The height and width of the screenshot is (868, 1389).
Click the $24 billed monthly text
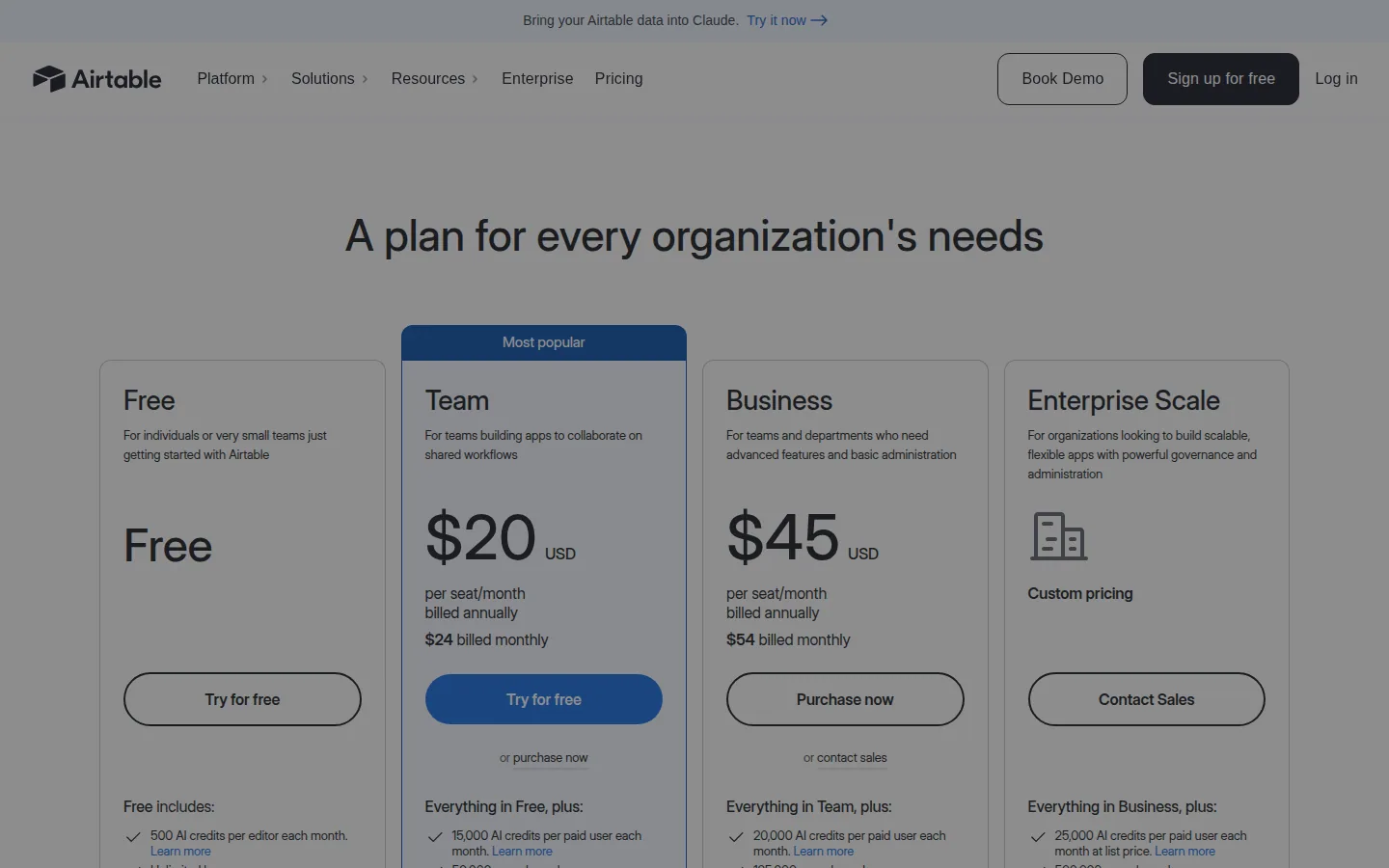tap(486, 639)
